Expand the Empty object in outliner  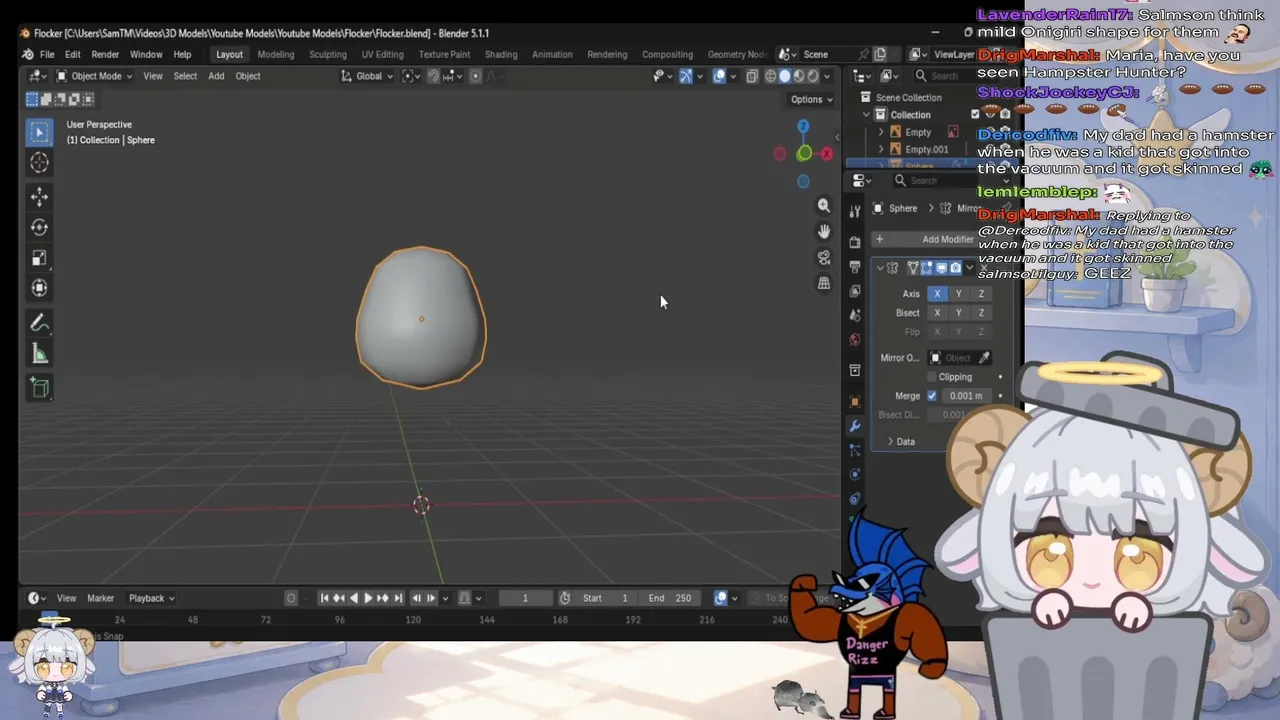point(881,132)
